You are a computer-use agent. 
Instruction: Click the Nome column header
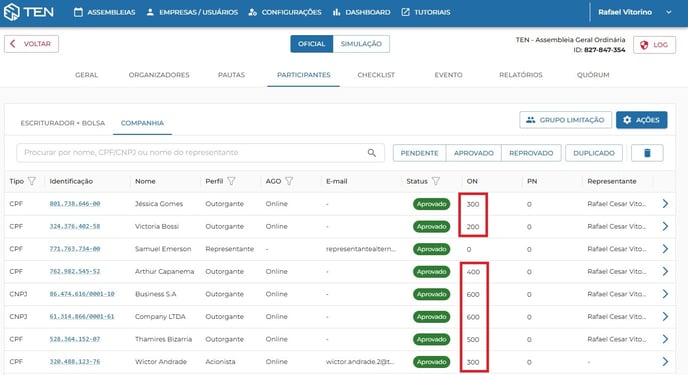pos(145,181)
